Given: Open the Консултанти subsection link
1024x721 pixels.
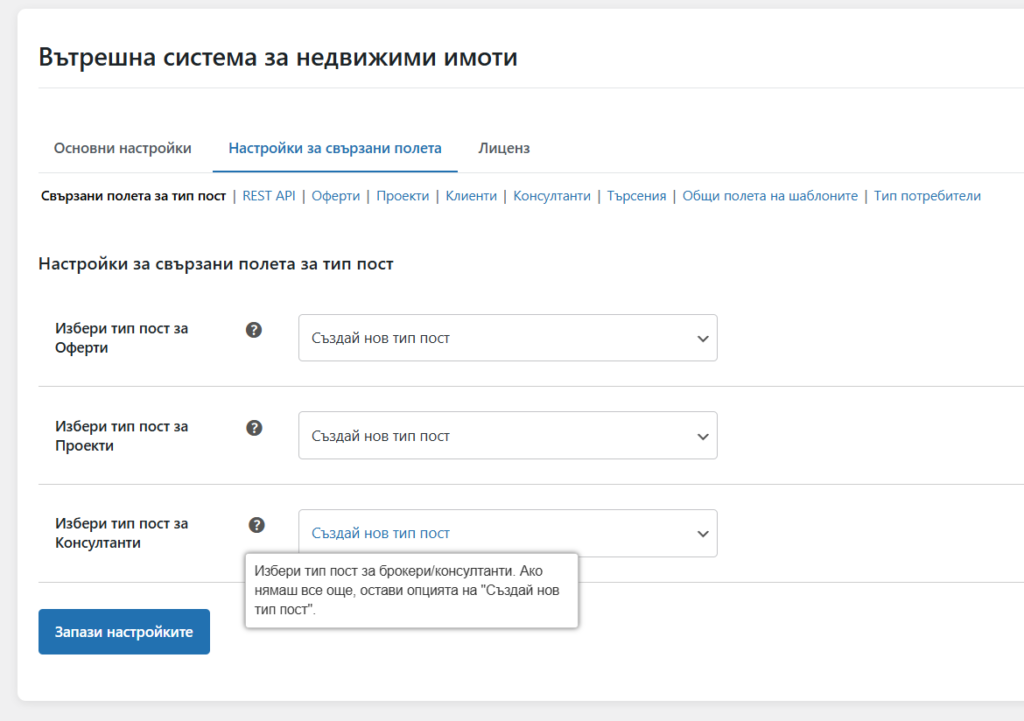Looking at the screenshot, I should (x=552, y=196).
